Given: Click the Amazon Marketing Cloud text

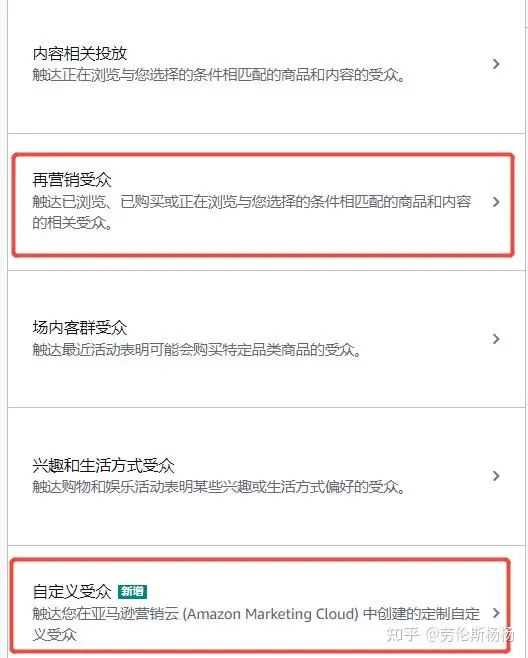Looking at the screenshot, I should (271, 614).
